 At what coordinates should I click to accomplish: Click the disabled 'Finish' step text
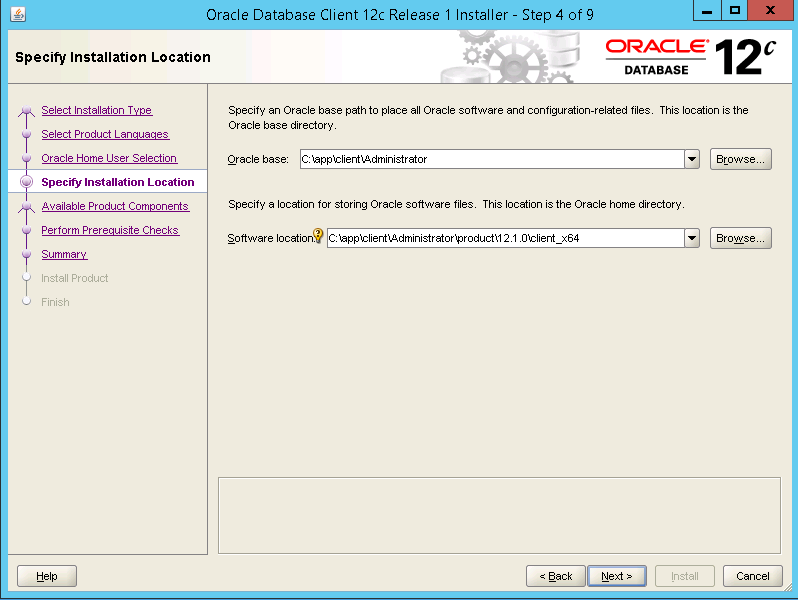pos(55,302)
